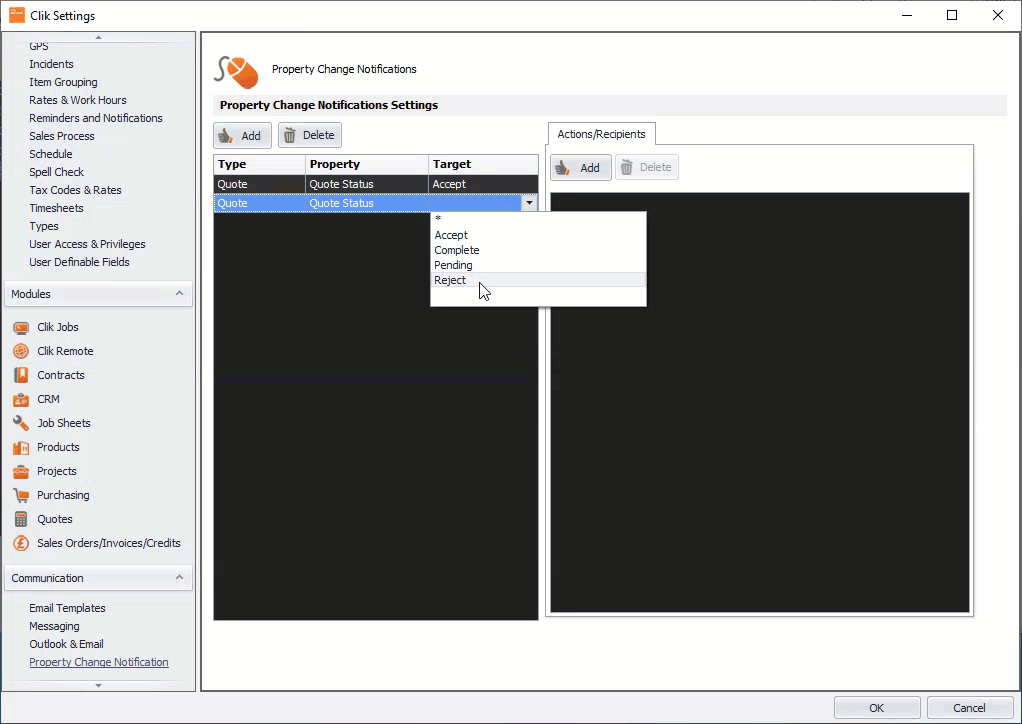Toggle the Target dropdown arrow in selected row
The height and width of the screenshot is (724, 1022).
529,203
